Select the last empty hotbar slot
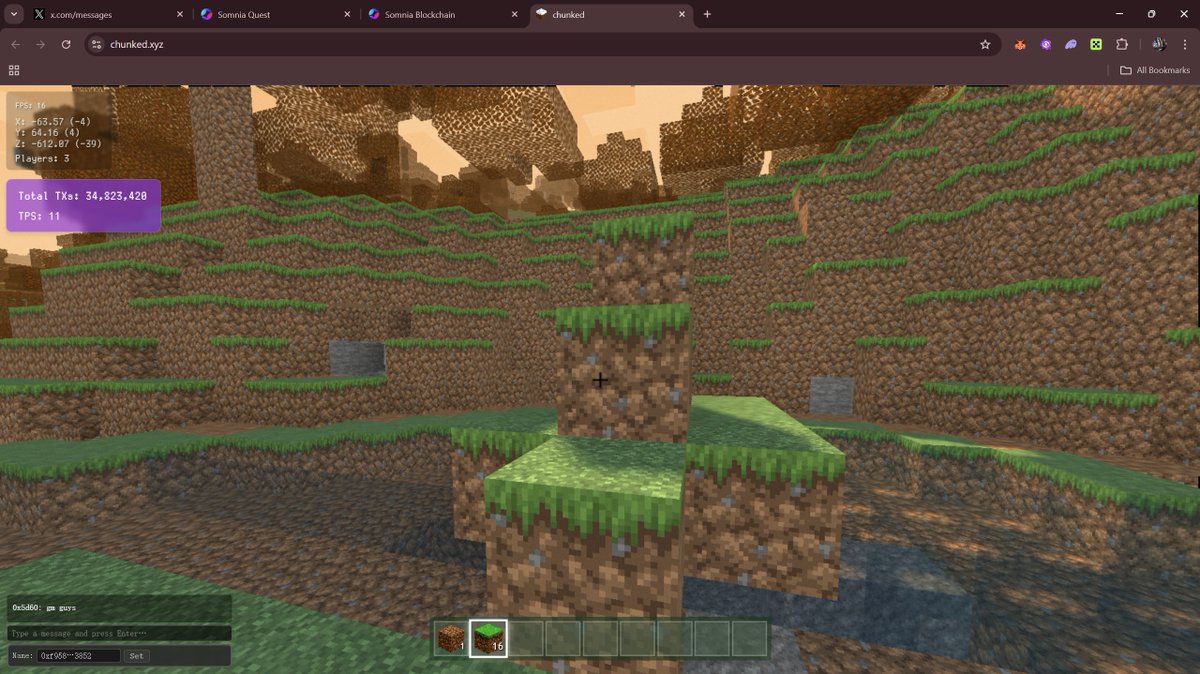The height and width of the screenshot is (674, 1200). [x=749, y=638]
